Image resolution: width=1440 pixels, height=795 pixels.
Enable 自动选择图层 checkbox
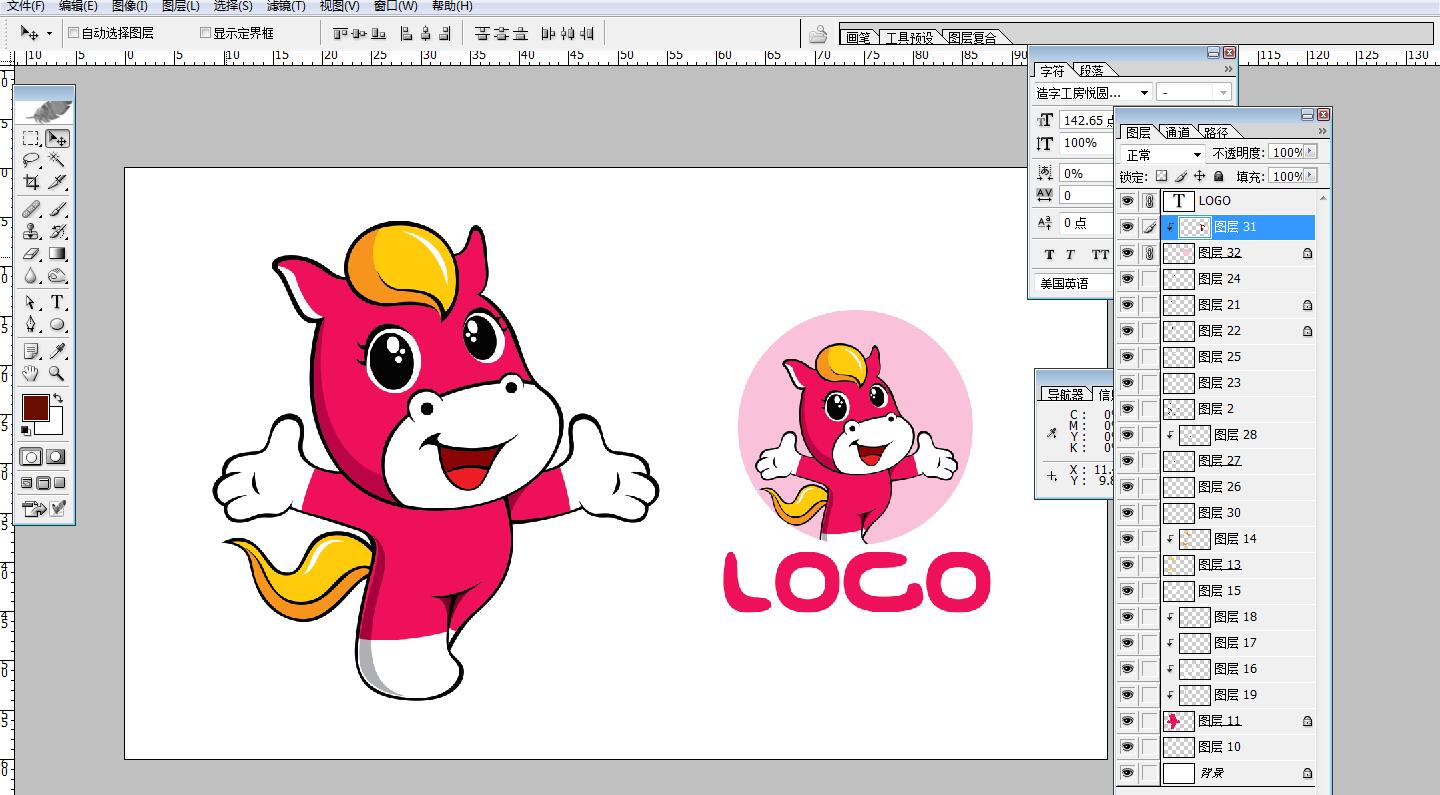(73, 33)
